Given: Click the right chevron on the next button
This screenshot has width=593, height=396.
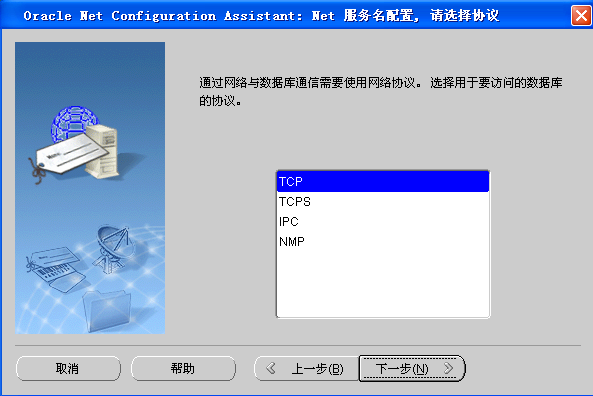Looking at the screenshot, I should 449,368.
